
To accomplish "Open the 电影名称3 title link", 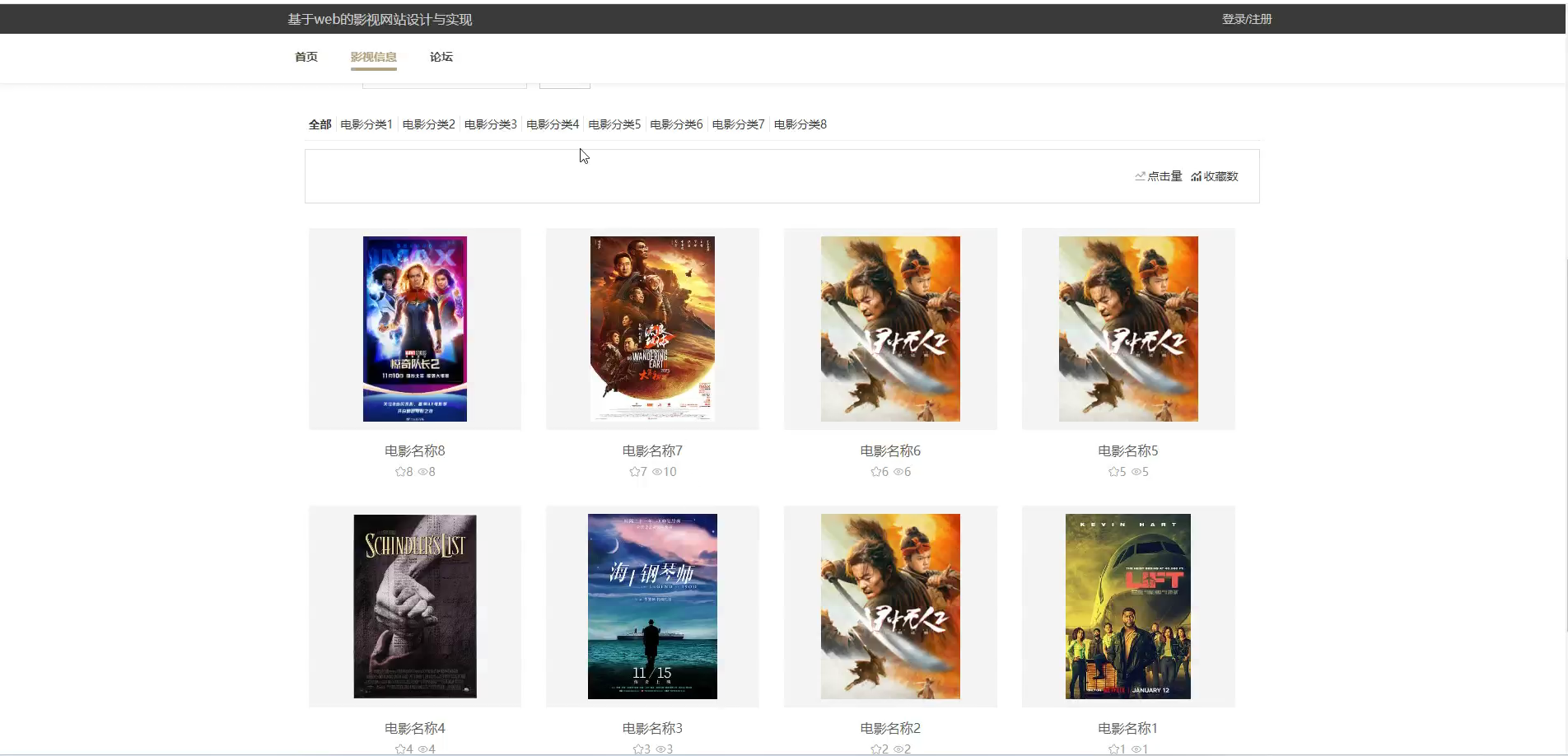I will (x=652, y=728).
